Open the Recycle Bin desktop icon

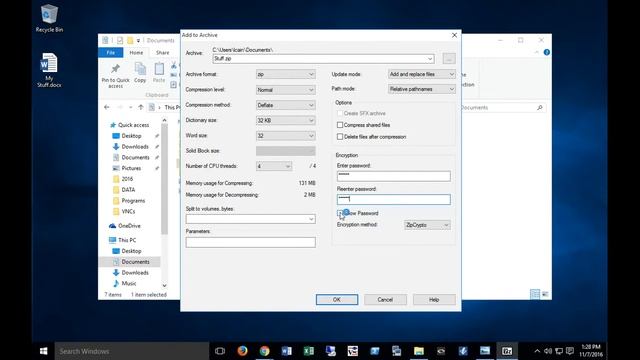click(x=49, y=18)
